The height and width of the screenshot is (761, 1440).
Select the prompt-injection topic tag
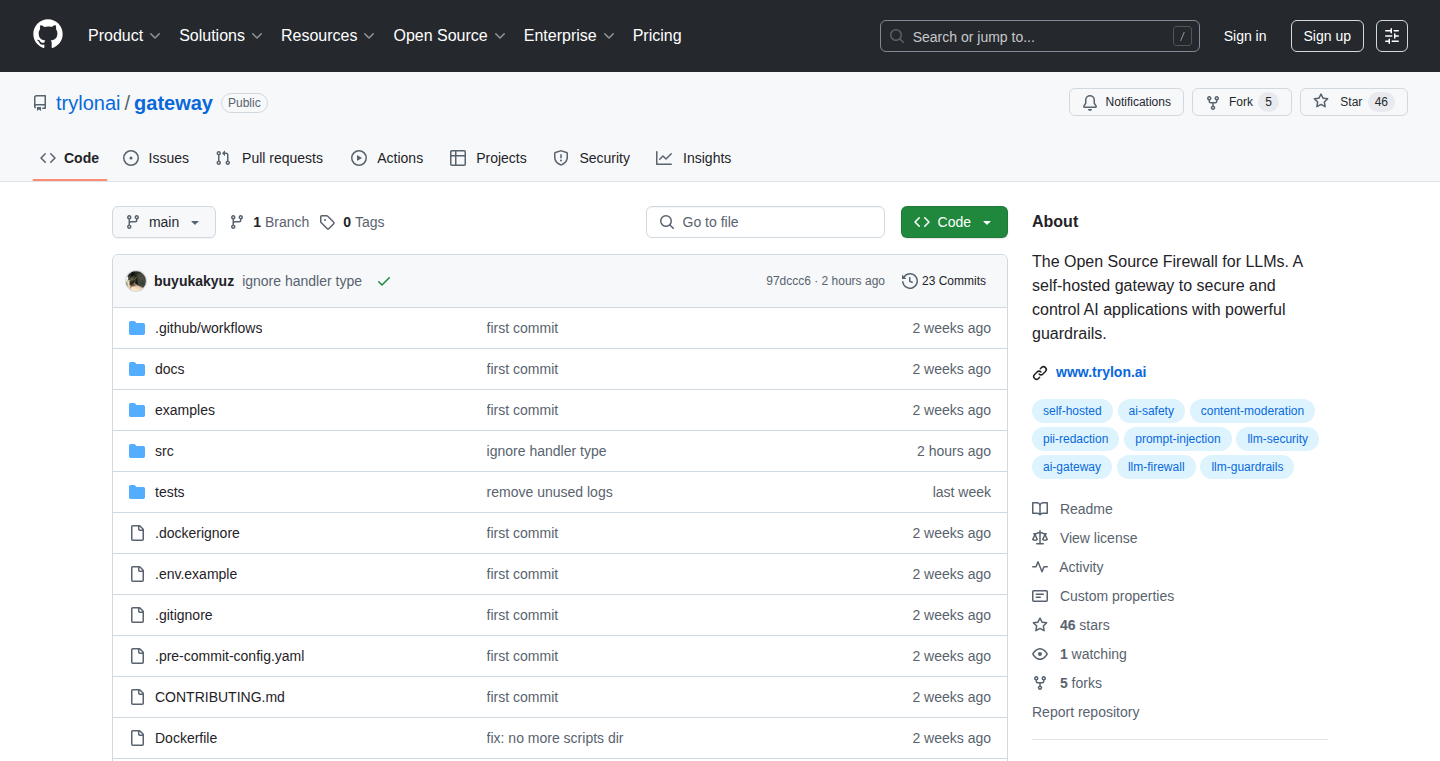[1177, 439]
